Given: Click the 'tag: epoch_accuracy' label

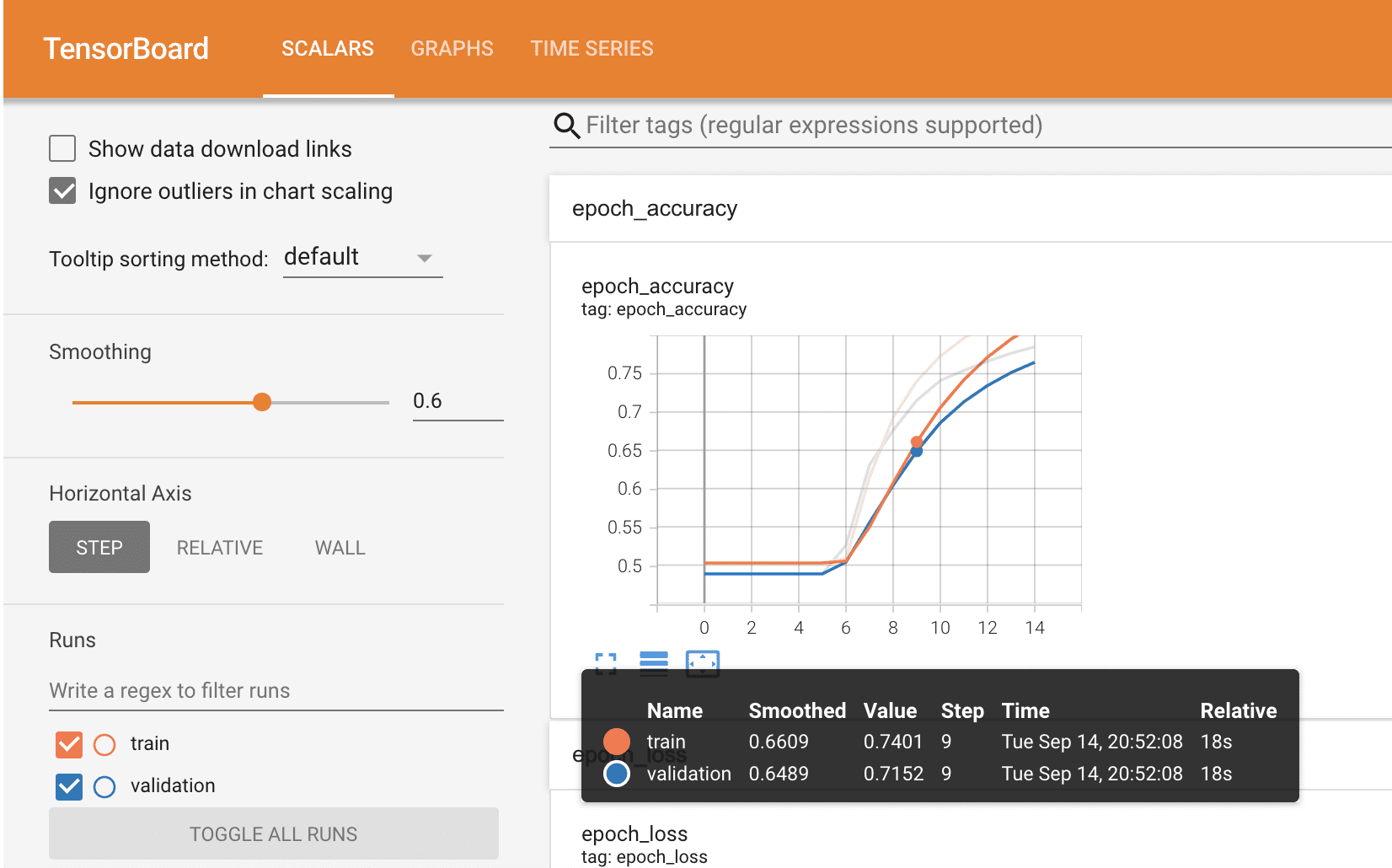Looking at the screenshot, I should click(x=664, y=309).
